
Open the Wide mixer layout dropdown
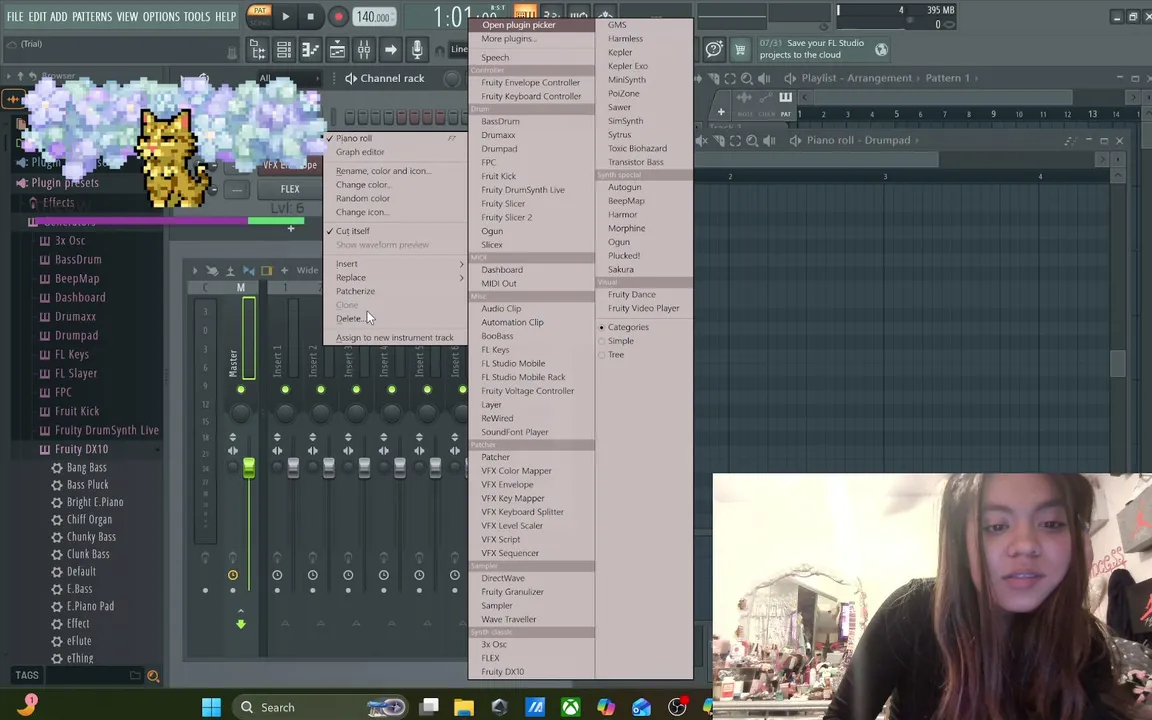(308, 270)
